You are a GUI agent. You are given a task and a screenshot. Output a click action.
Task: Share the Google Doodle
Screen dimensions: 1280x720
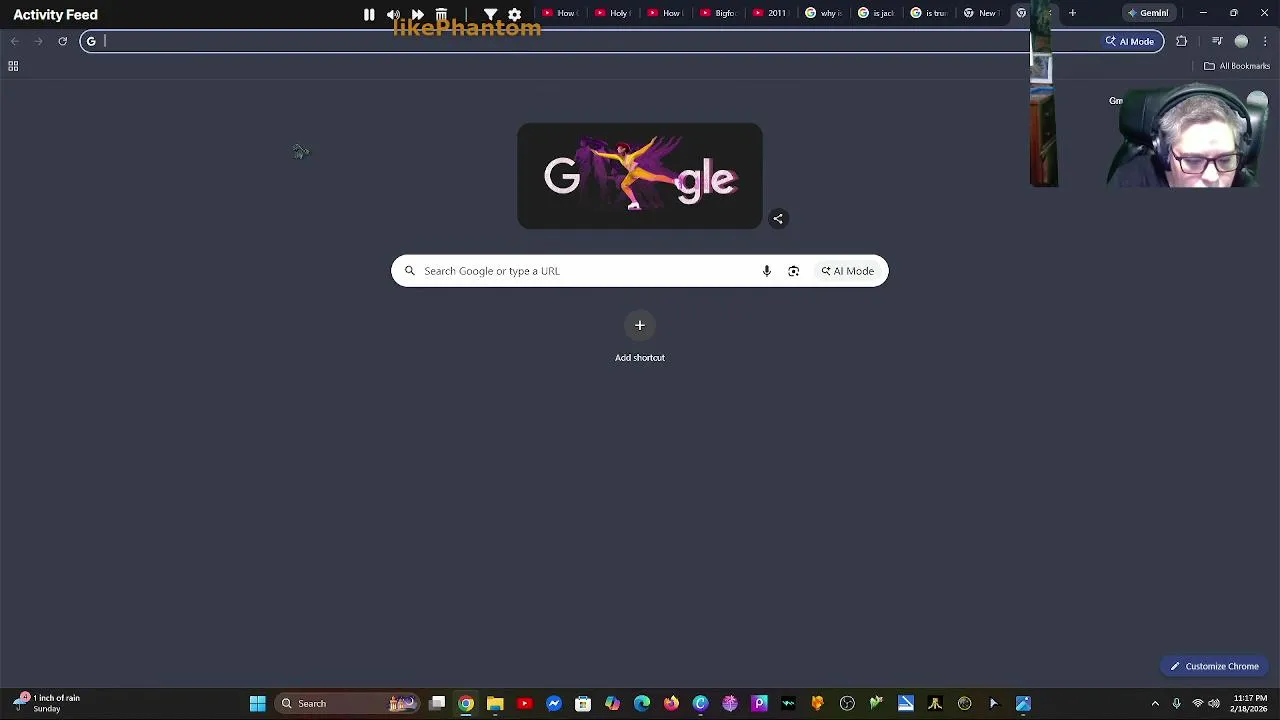(778, 218)
